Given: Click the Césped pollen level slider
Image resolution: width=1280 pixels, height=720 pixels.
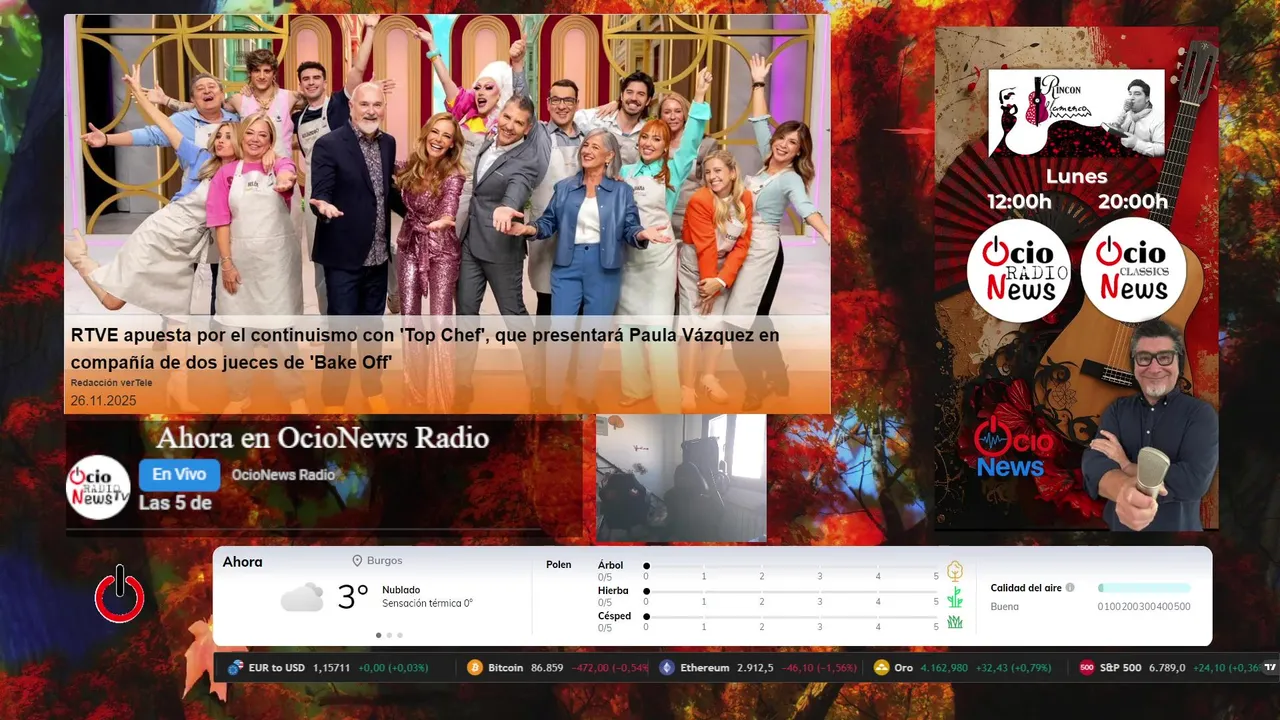Looking at the screenshot, I should pyautogui.click(x=791, y=617).
